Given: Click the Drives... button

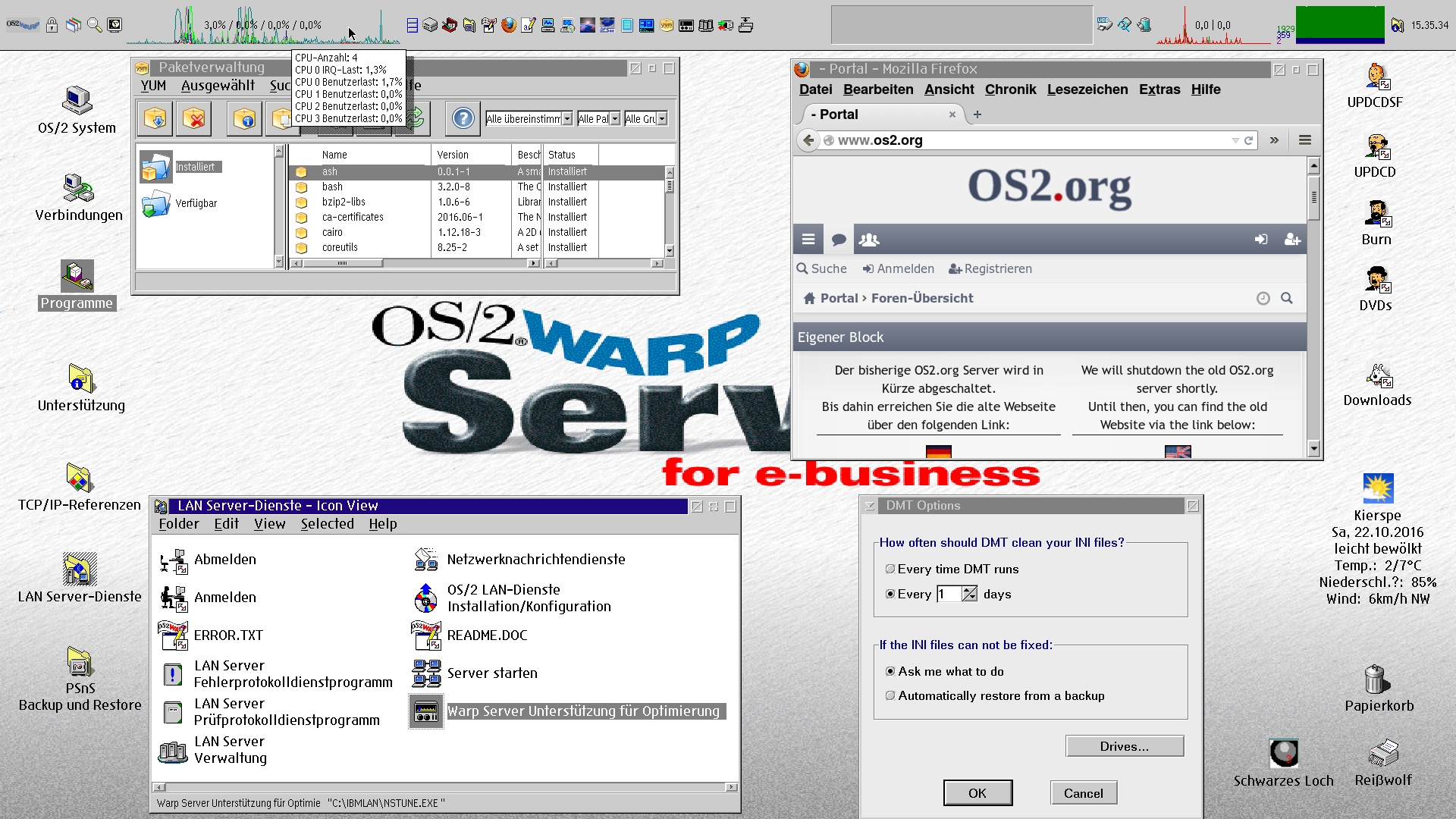Looking at the screenshot, I should pyautogui.click(x=1125, y=746).
